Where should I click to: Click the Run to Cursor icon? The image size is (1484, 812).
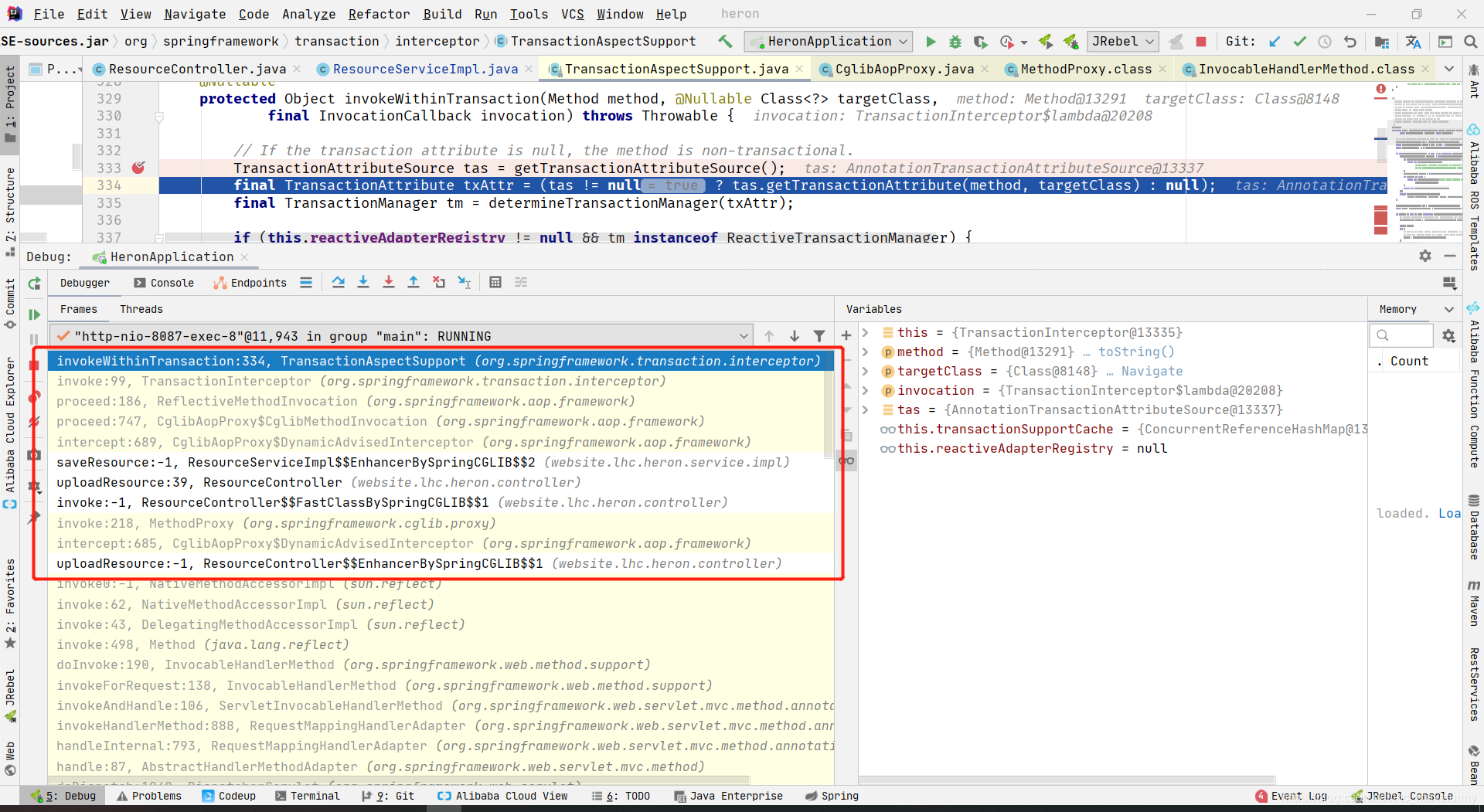click(465, 283)
